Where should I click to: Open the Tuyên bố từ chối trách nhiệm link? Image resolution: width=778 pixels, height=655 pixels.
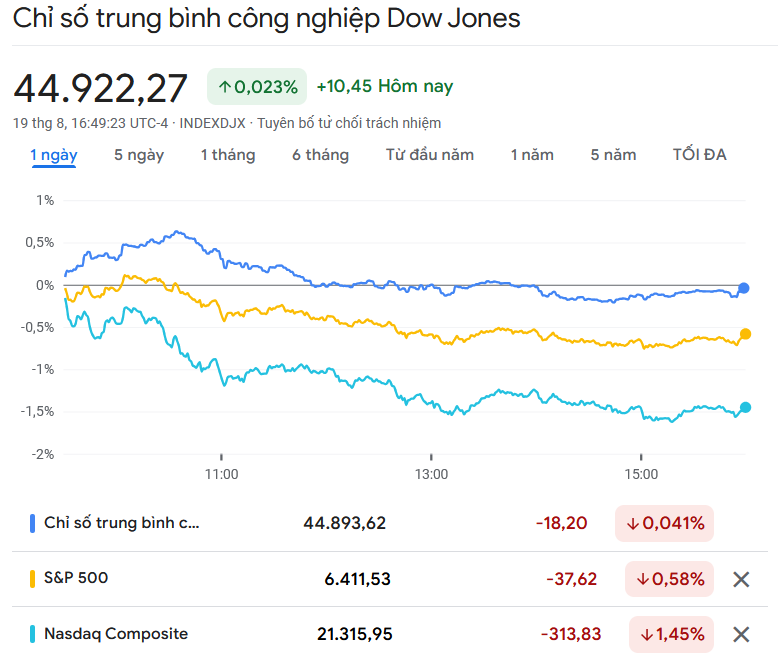[349, 123]
